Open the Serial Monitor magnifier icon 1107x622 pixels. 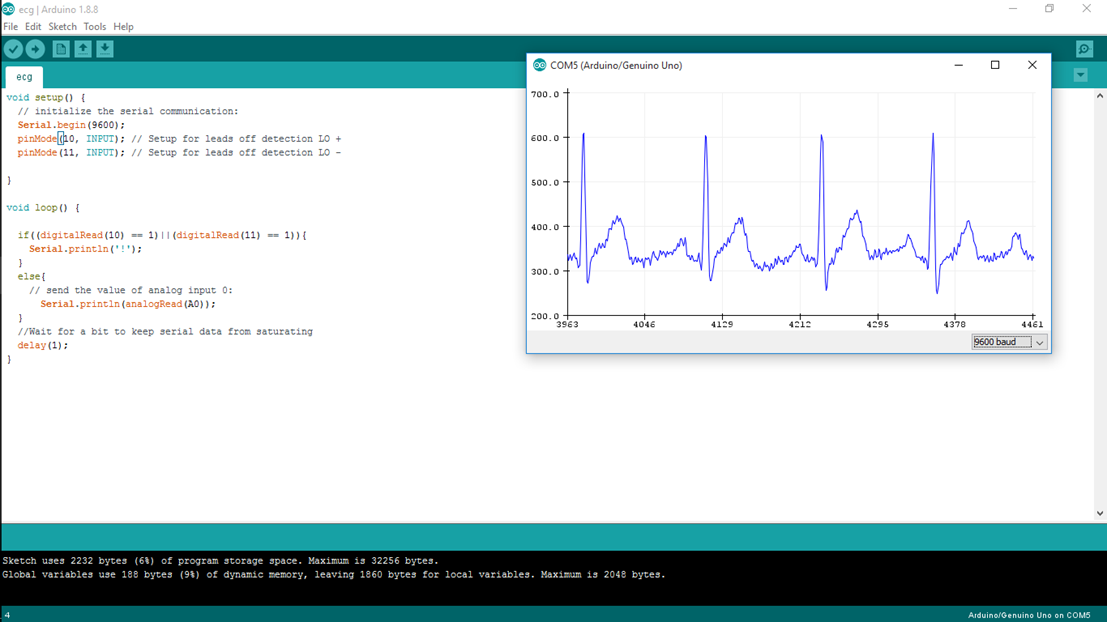[1084, 49]
